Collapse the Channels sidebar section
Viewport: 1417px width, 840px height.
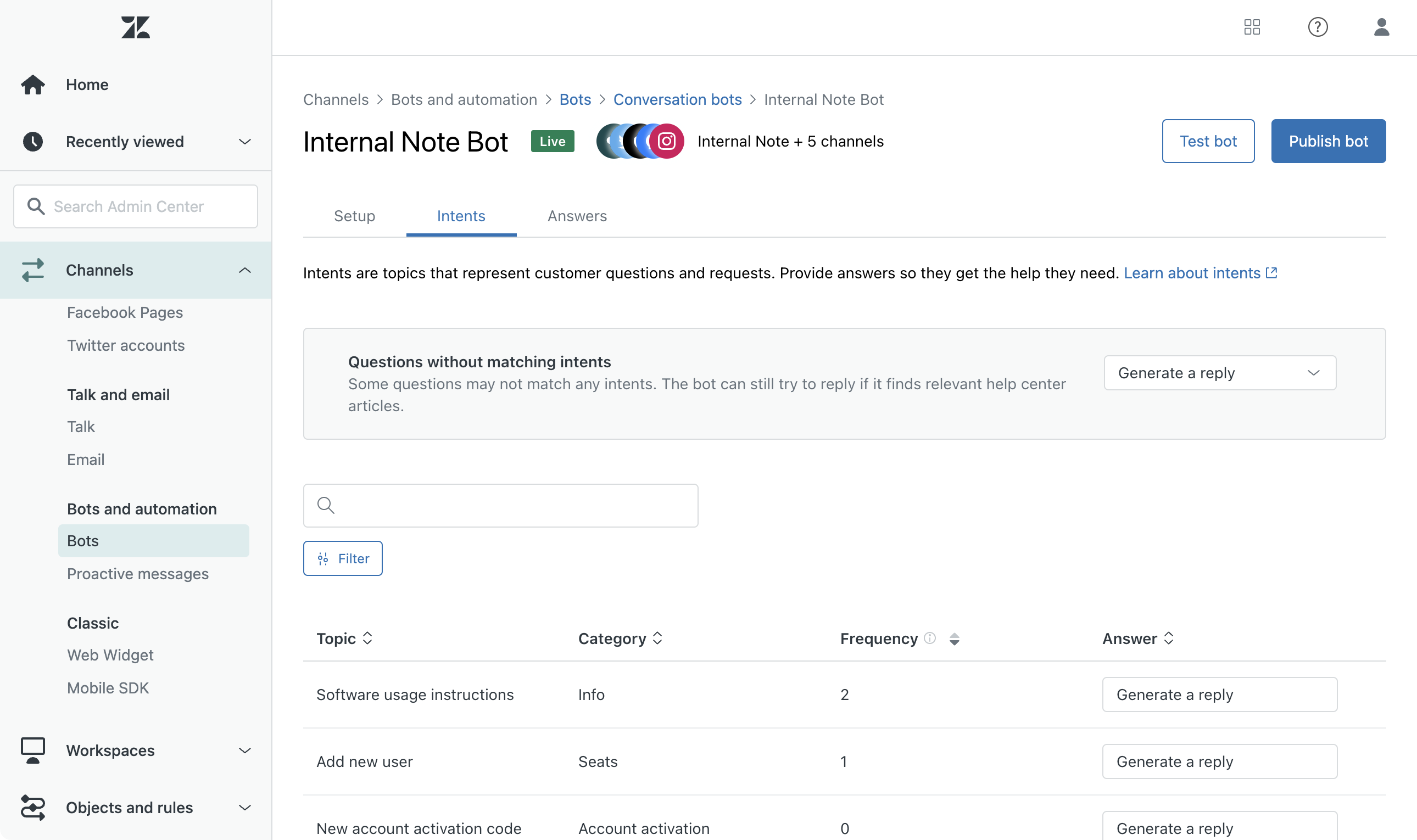[x=244, y=270]
